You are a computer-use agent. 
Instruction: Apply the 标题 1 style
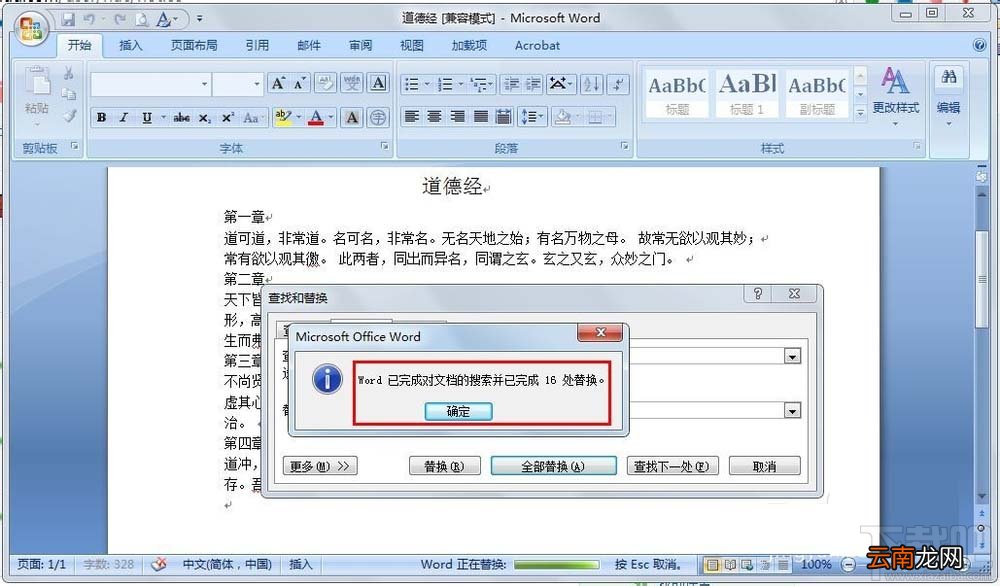[747, 94]
